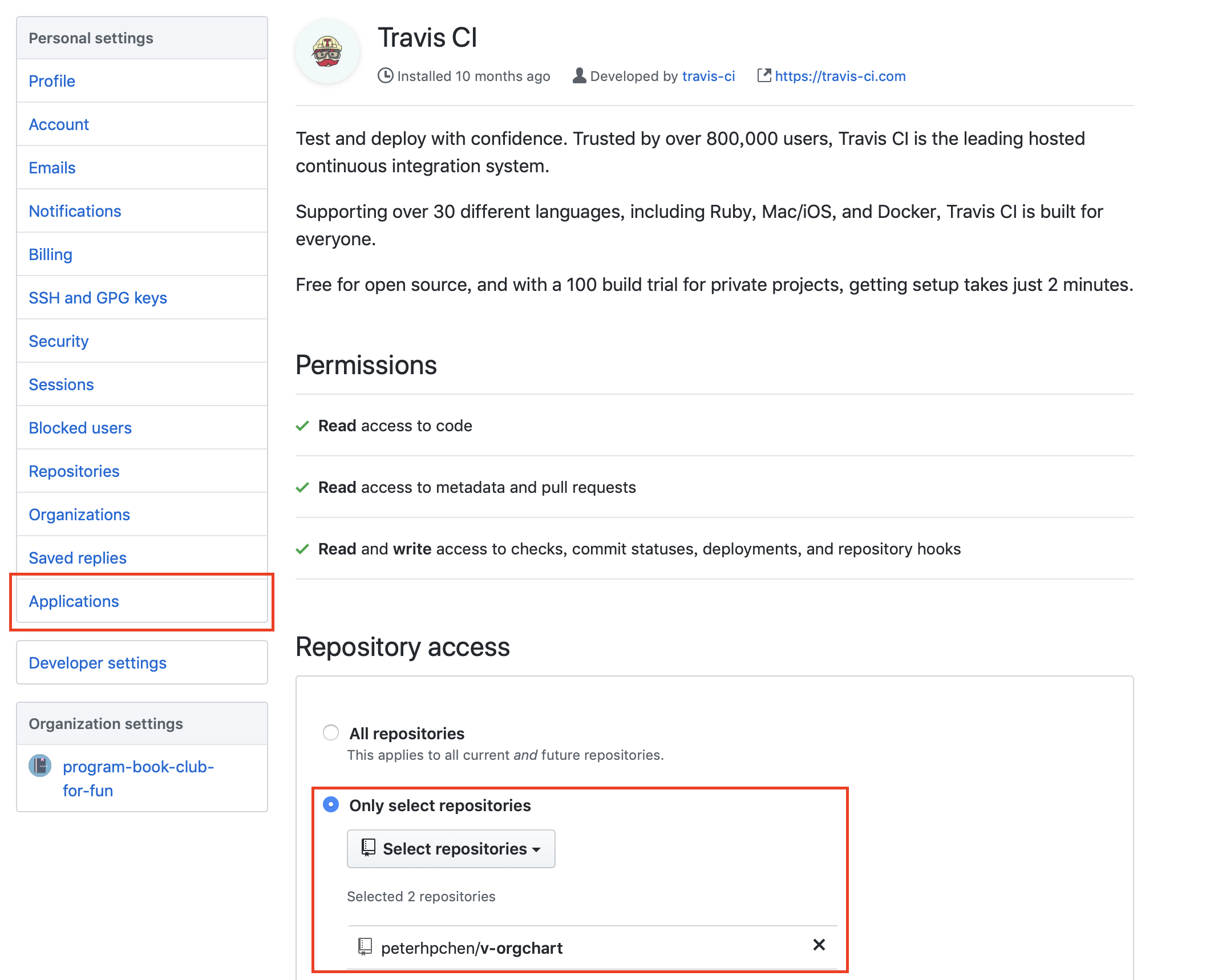This screenshot has height=980, width=1206.
Task: Click the Selected 2 repositories text
Action: (421, 896)
